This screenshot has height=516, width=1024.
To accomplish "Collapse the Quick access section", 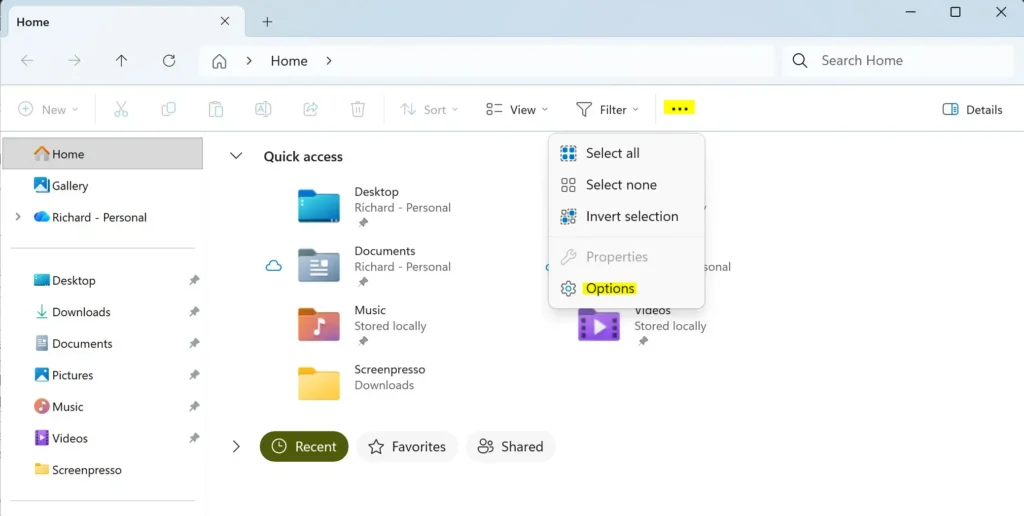I will (x=236, y=156).
